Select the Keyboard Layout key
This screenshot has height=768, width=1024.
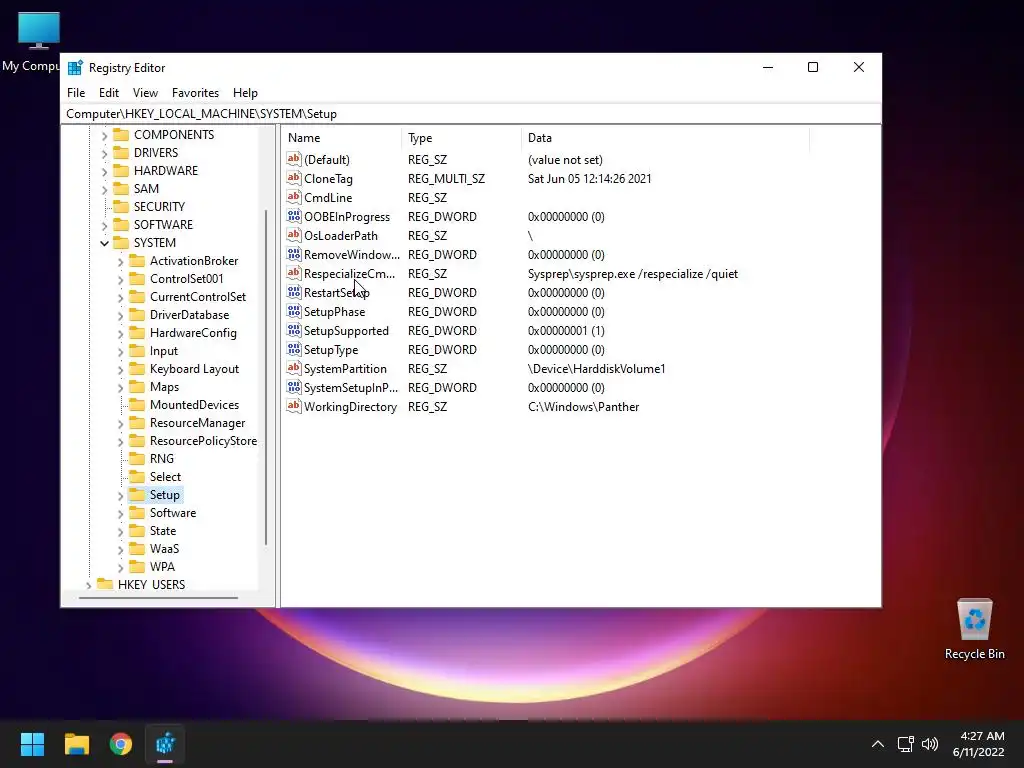pyautogui.click(x=195, y=368)
